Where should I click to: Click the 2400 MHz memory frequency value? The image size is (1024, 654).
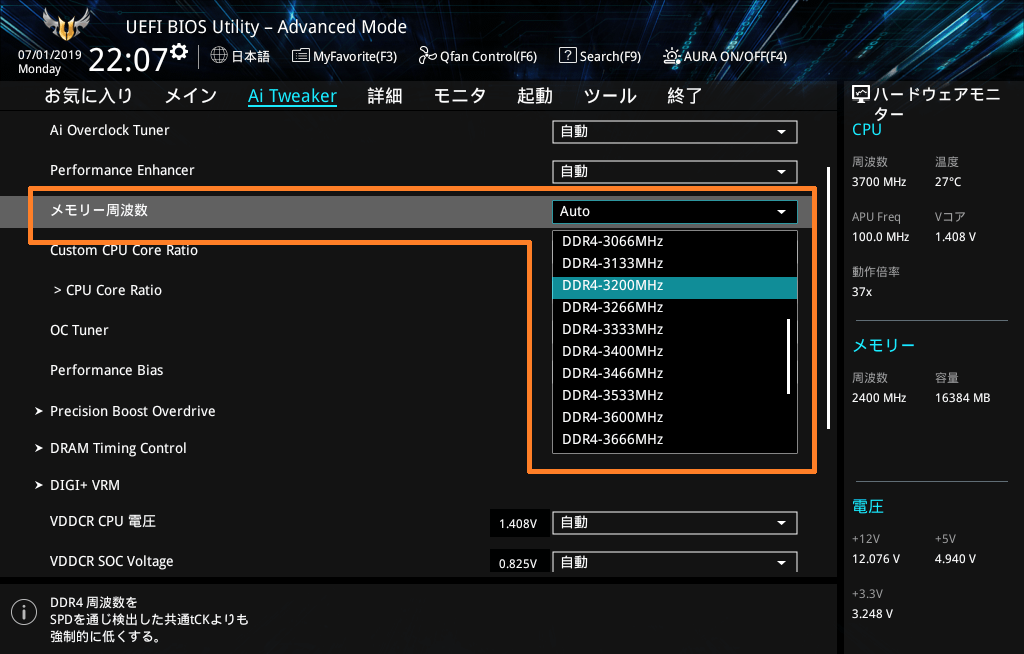point(879,398)
